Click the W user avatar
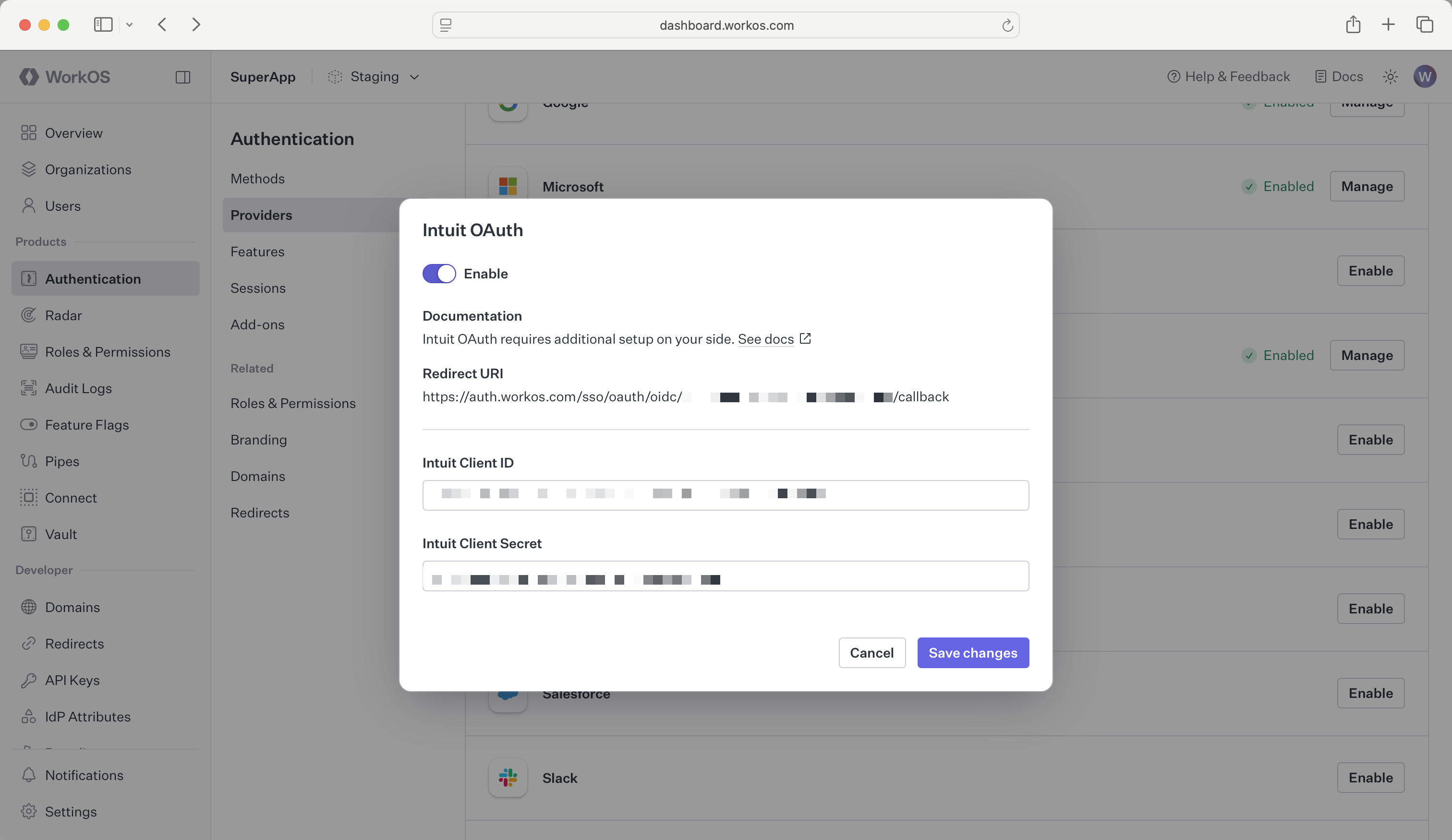 coord(1425,76)
